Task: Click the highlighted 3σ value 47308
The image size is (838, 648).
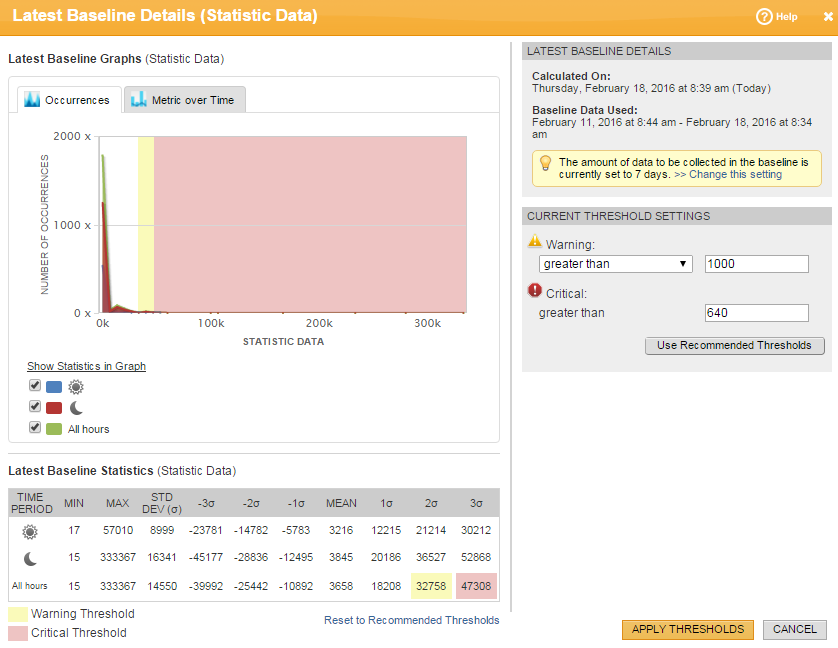Action: click(476, 586)
